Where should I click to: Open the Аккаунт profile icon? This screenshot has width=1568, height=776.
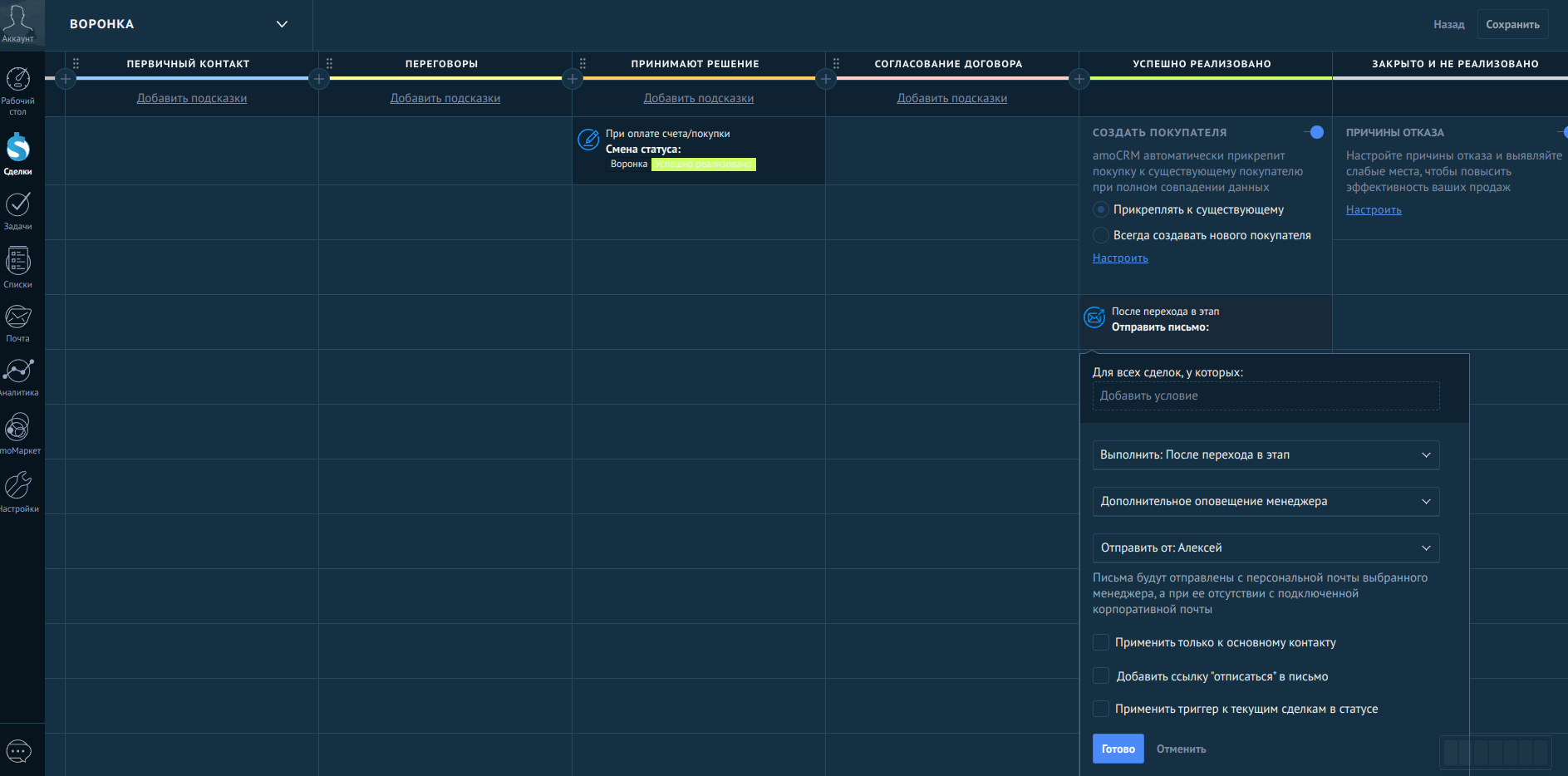tap(17, 22)
